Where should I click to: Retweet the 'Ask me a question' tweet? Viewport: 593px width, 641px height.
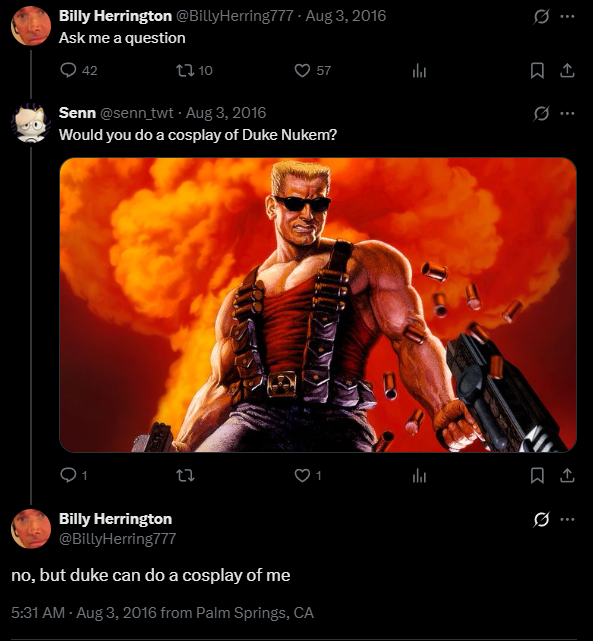tap(194, 71)
